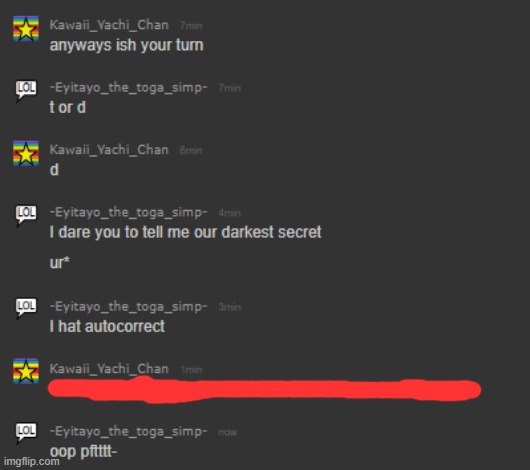Open rainbow star avatar beside 'anyways ish your turn'
The height and width of the screenshot is (470, 530).
pos(26,29)
